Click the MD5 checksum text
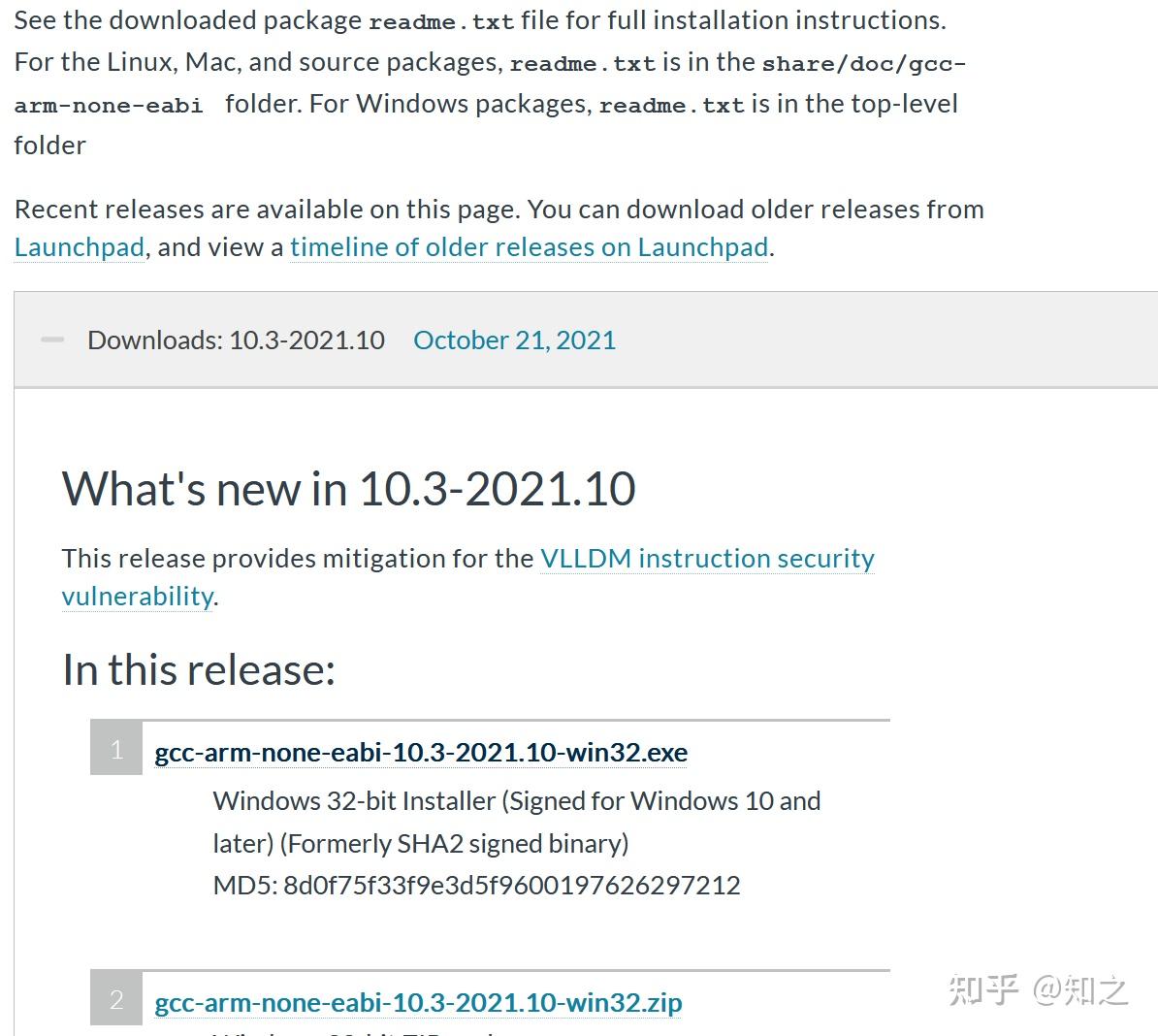Image resolution: width=1158 pixels, height=1036 pixels. (x=476, y=885)
